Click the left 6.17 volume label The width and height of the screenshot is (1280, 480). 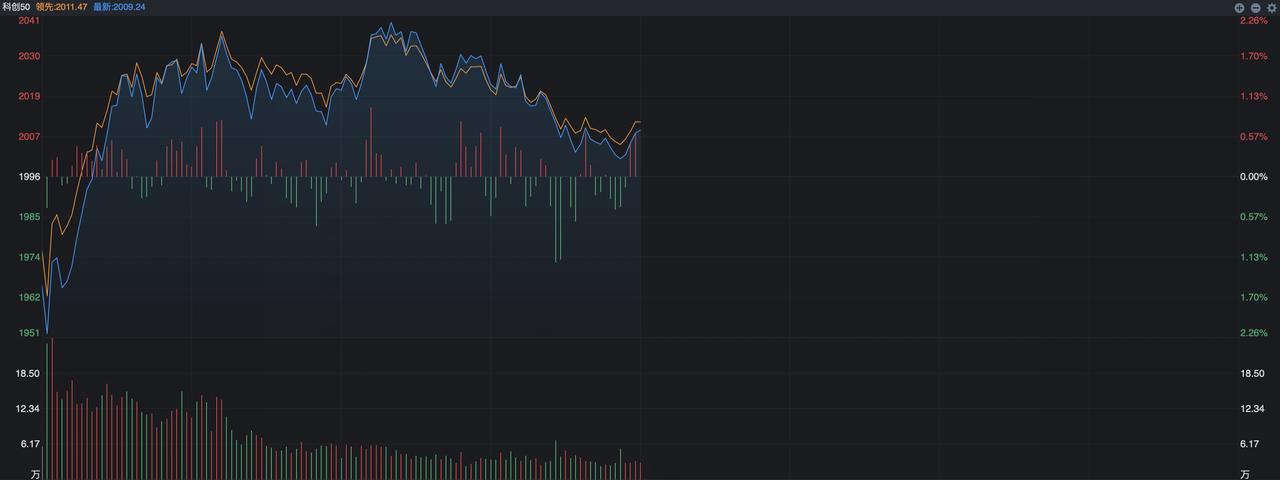click(x=30, y=443)
